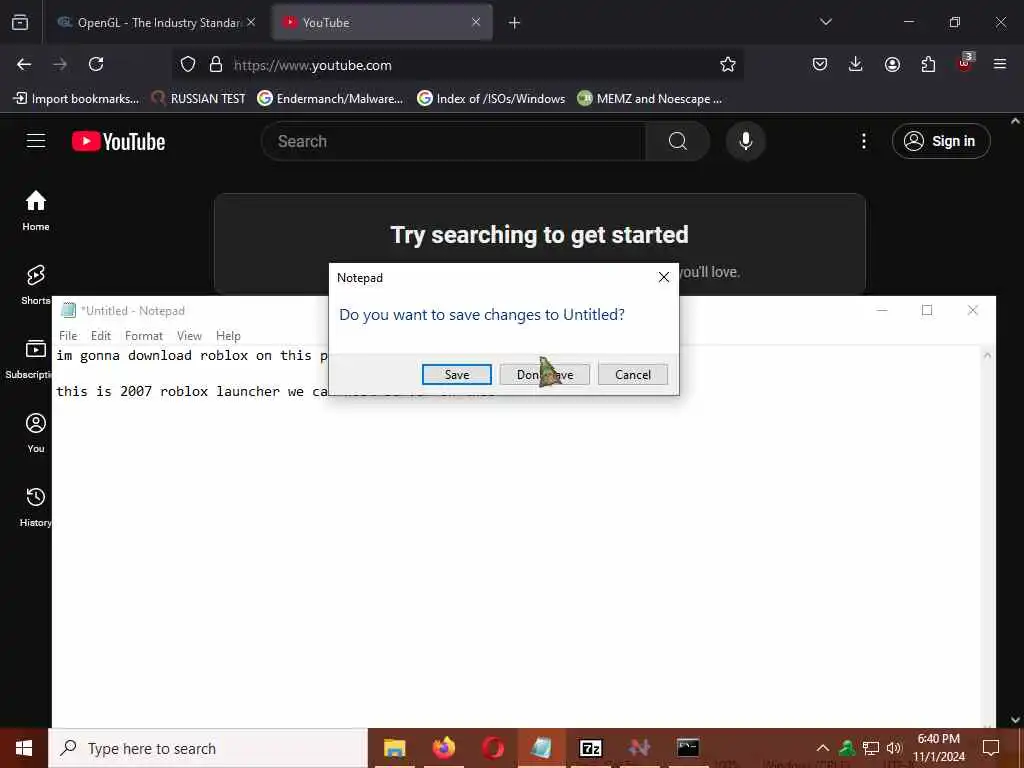Viewport: 1024px width, 768px height.
Task: Show hidden system tray icons
Action: pyautogui.click(x=823, y=748)
